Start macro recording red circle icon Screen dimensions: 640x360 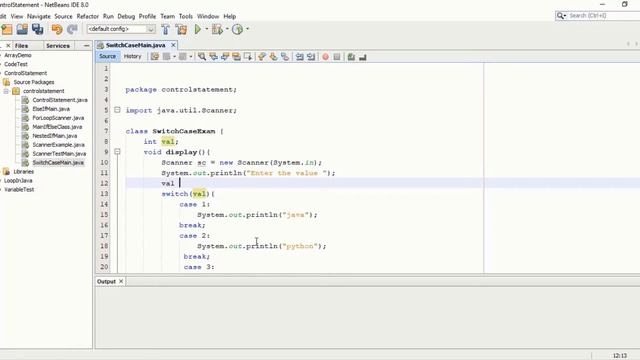[x=325, y=57]
